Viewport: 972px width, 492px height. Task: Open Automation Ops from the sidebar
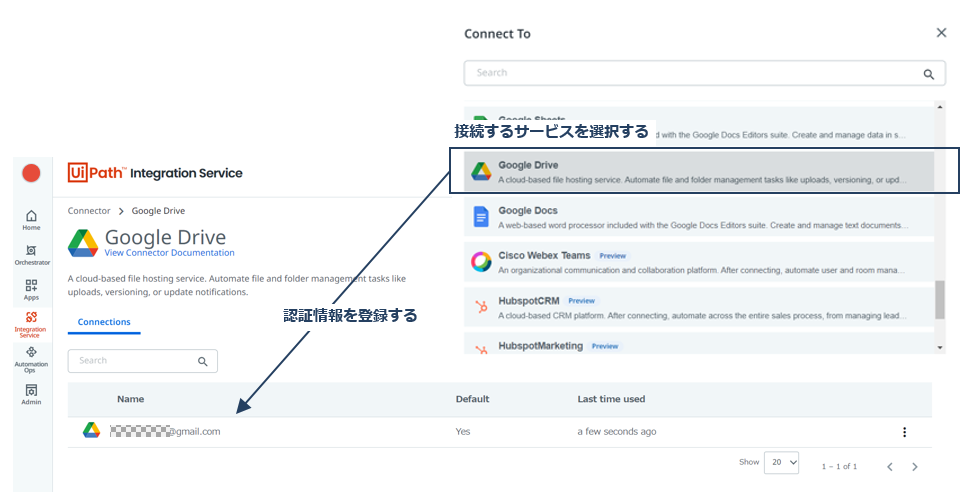pos(31,359)
